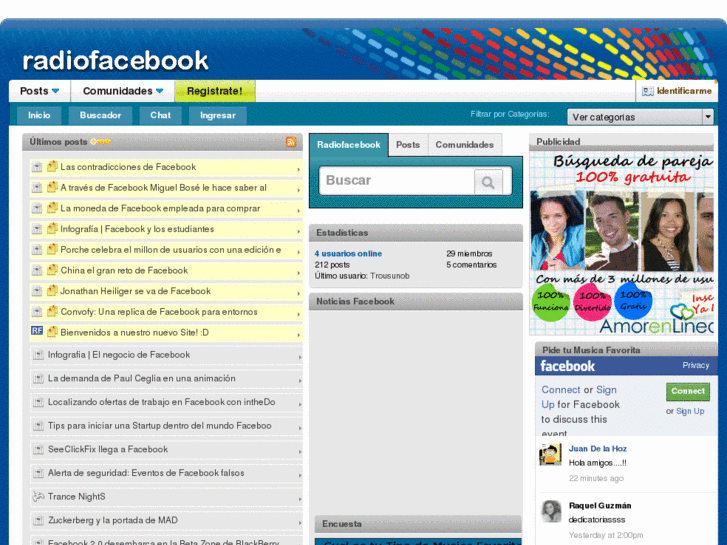Open post Alerta de seguridad: Eventos de Facebook falsos
This screenshot has height=545, width=727.
(146, 473)
